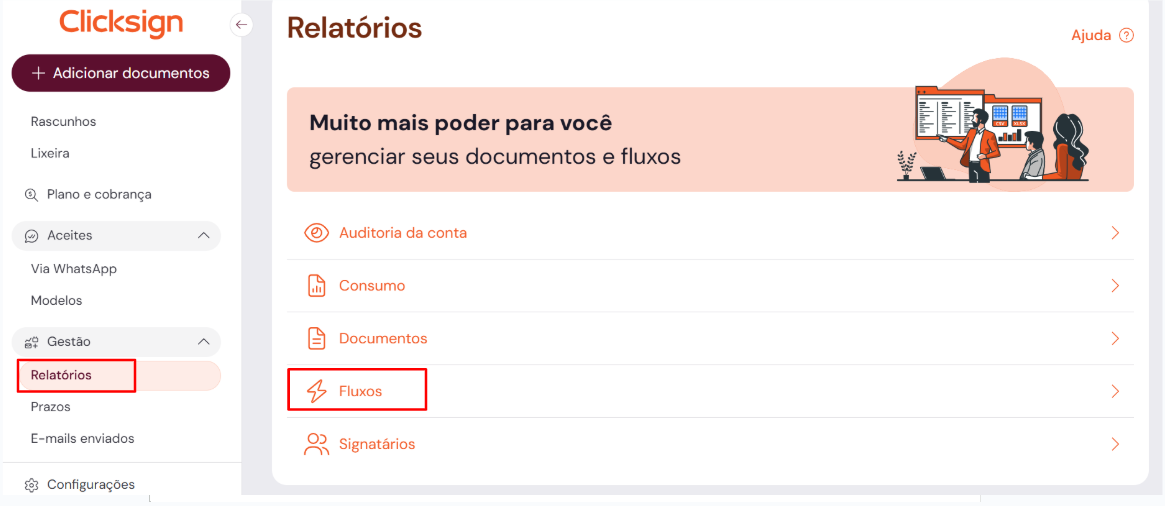Go to E-mails enviados
The height and width of the screenshot is (506, 1165).
click(82, 438)
